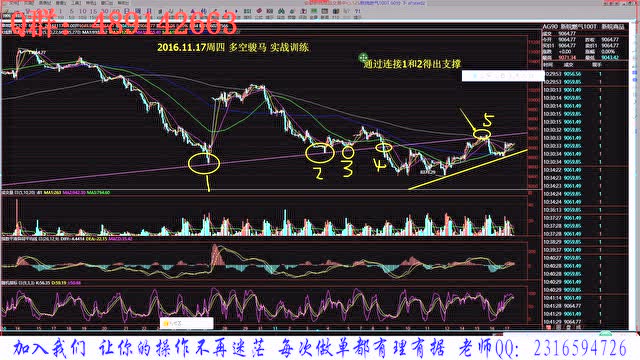Select the 10:29:53 9056.56 tick row
The image size is (640, 360).
click(x=584, y=74)
